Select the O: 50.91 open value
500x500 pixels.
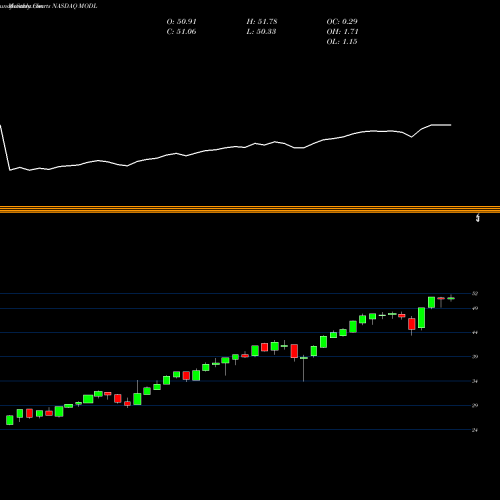pos(181,22)
